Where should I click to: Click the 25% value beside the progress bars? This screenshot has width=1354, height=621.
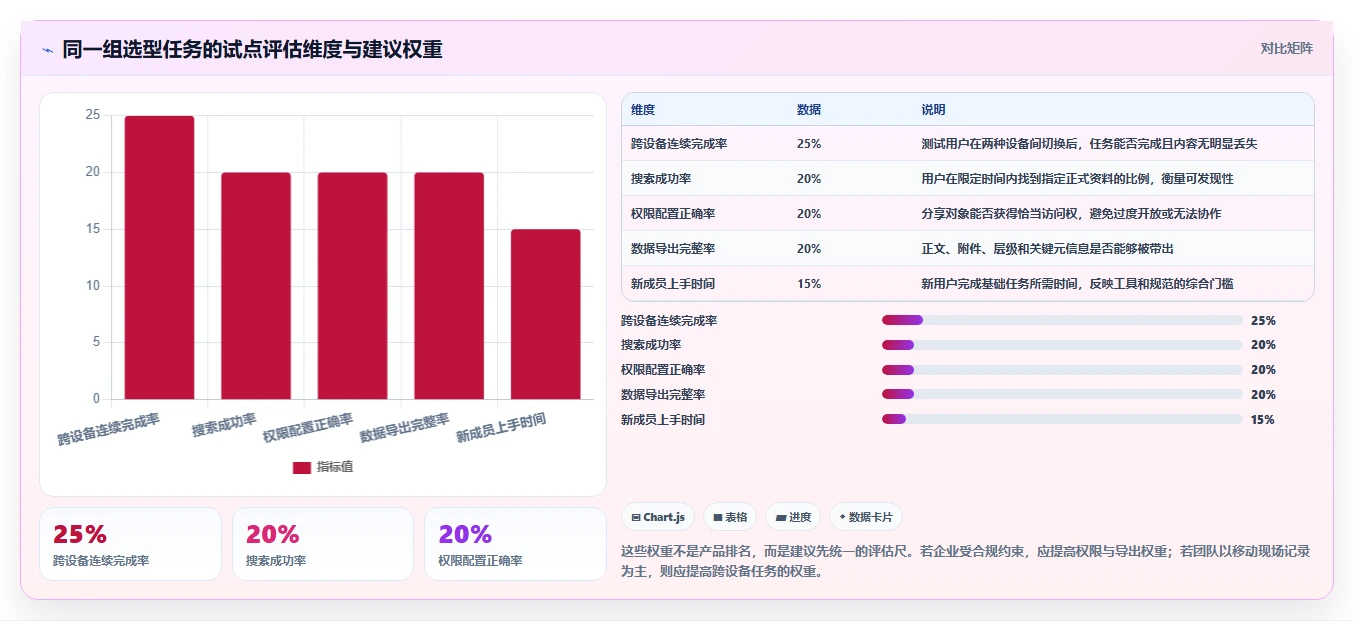point(1263,321)
